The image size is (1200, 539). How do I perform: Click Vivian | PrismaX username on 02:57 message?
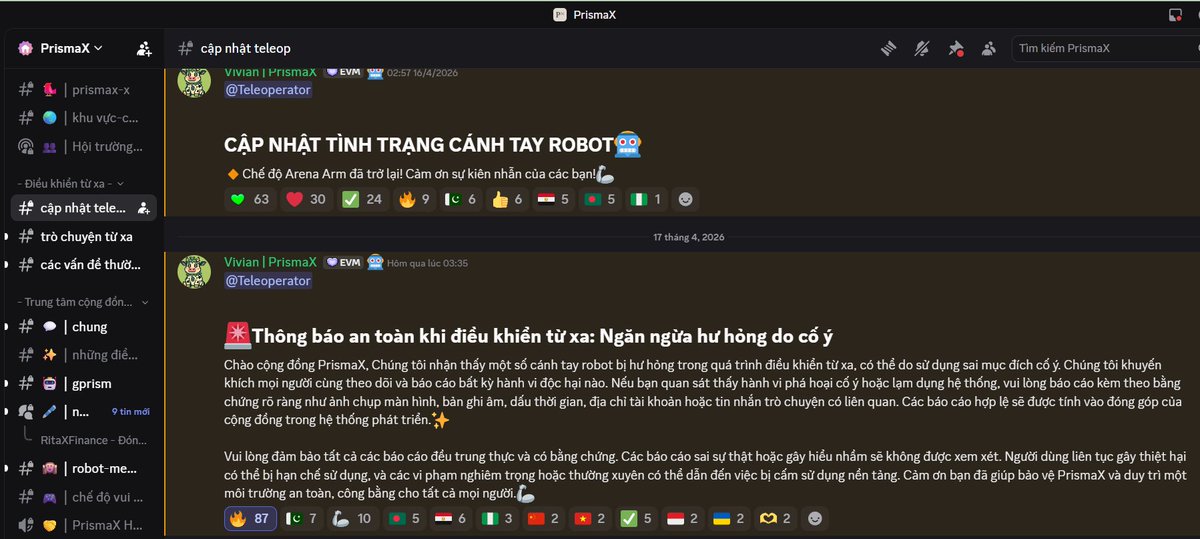coord(270,72)
